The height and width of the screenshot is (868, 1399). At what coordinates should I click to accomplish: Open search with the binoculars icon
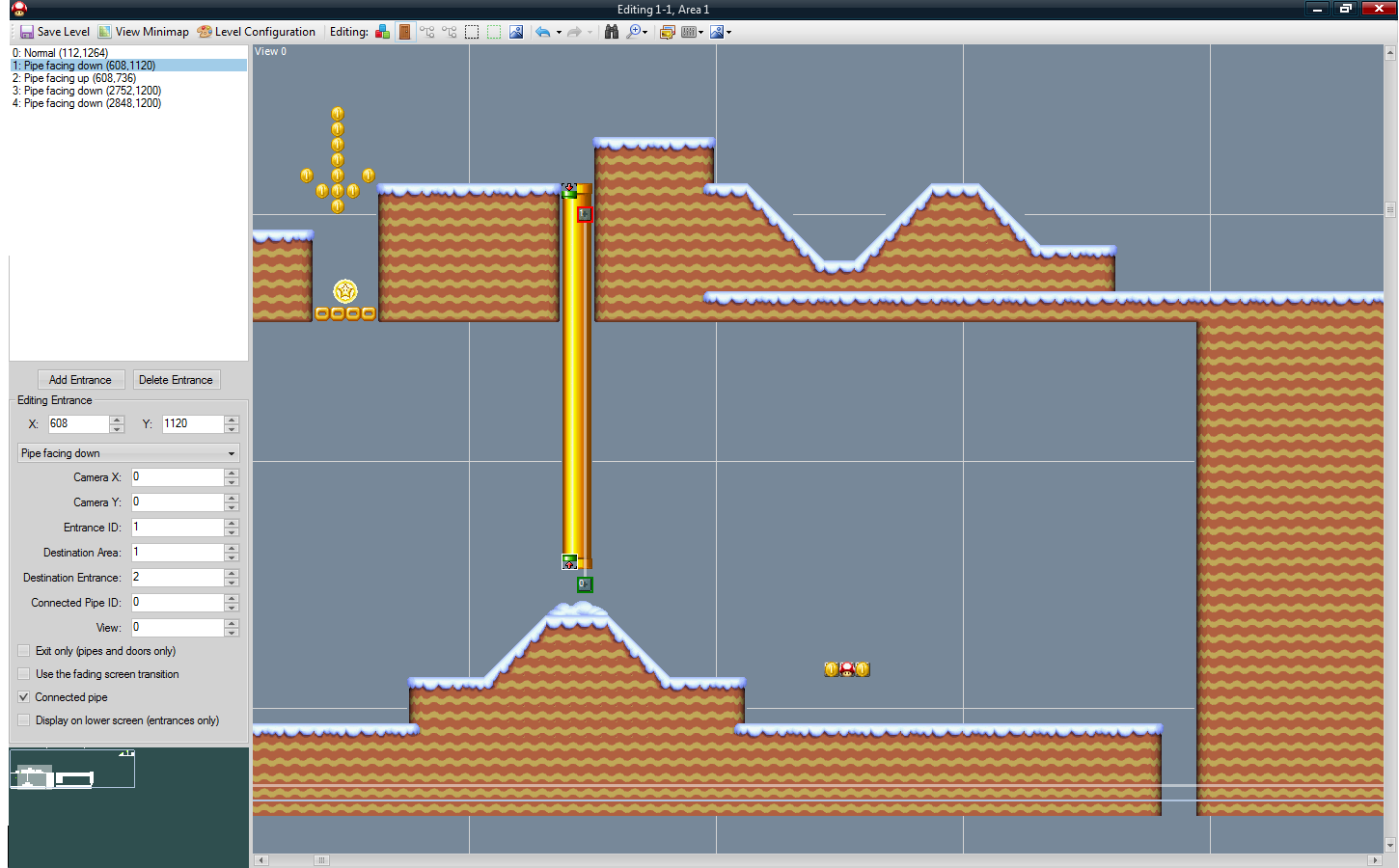612,31
